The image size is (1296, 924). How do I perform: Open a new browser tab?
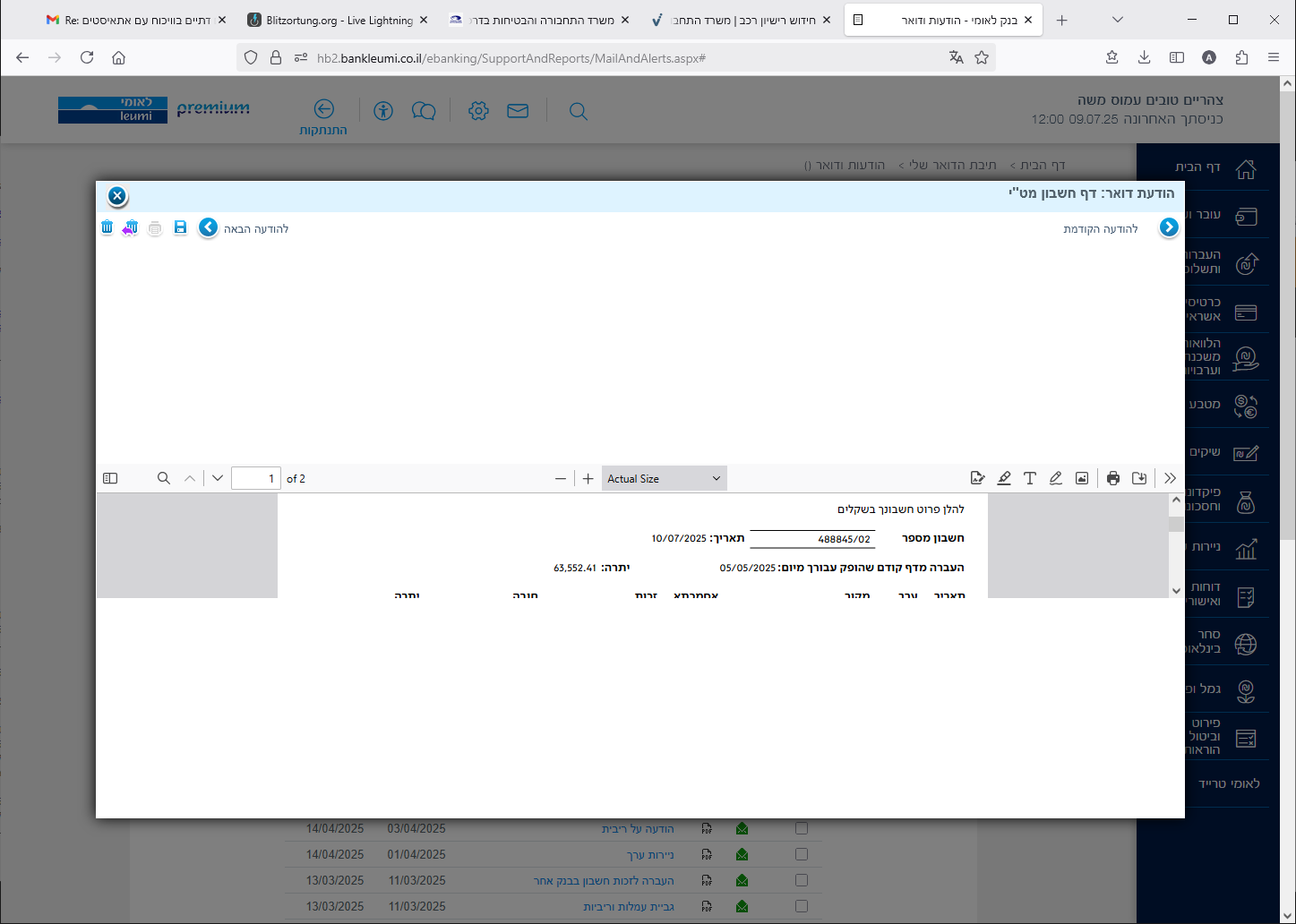point(1062,20)
